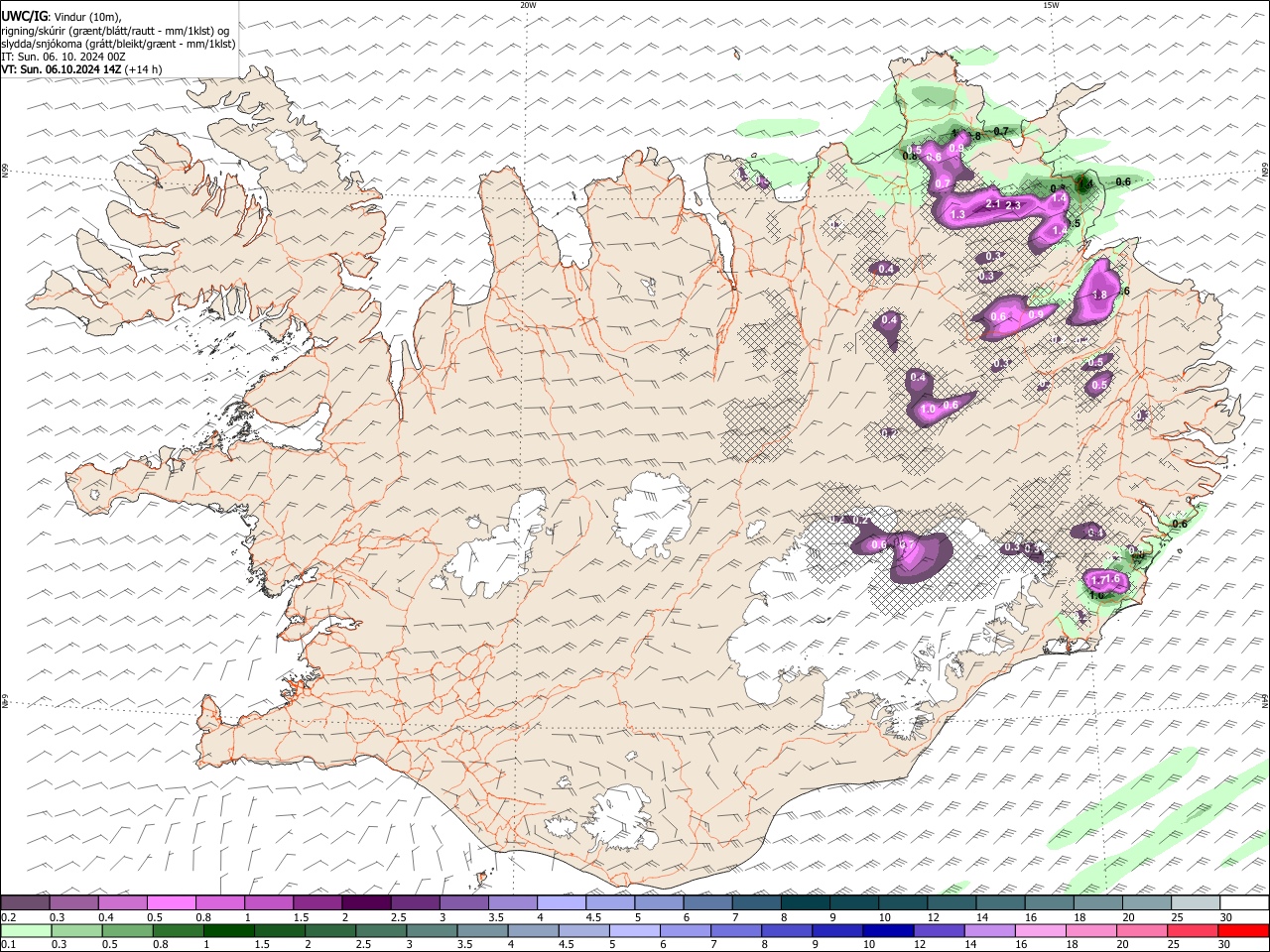Select the 0.5 medium green swatch in the lower legend row
The image size is (1270, 952).
pyautogui.click(x=128, y=931)
